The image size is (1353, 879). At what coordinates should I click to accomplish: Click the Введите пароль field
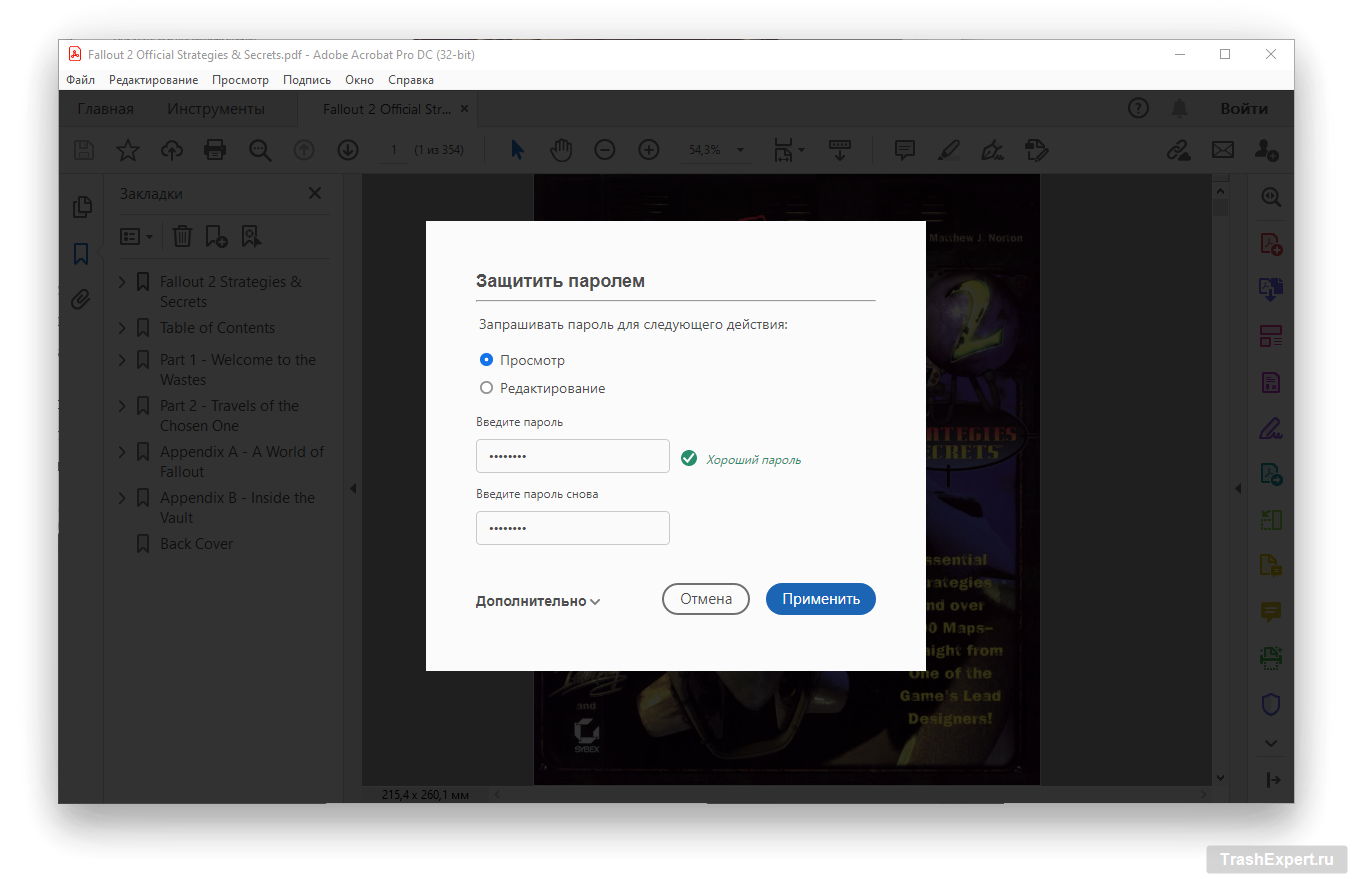tap(573, 456)
